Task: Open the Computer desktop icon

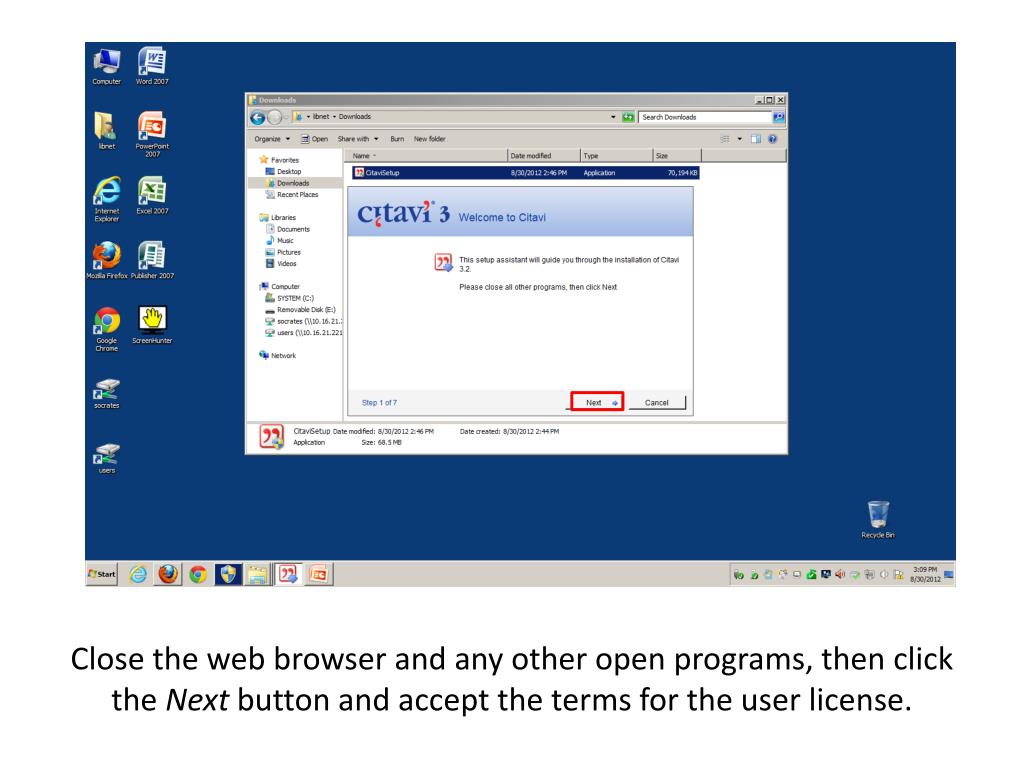Action: click(106, 67)
